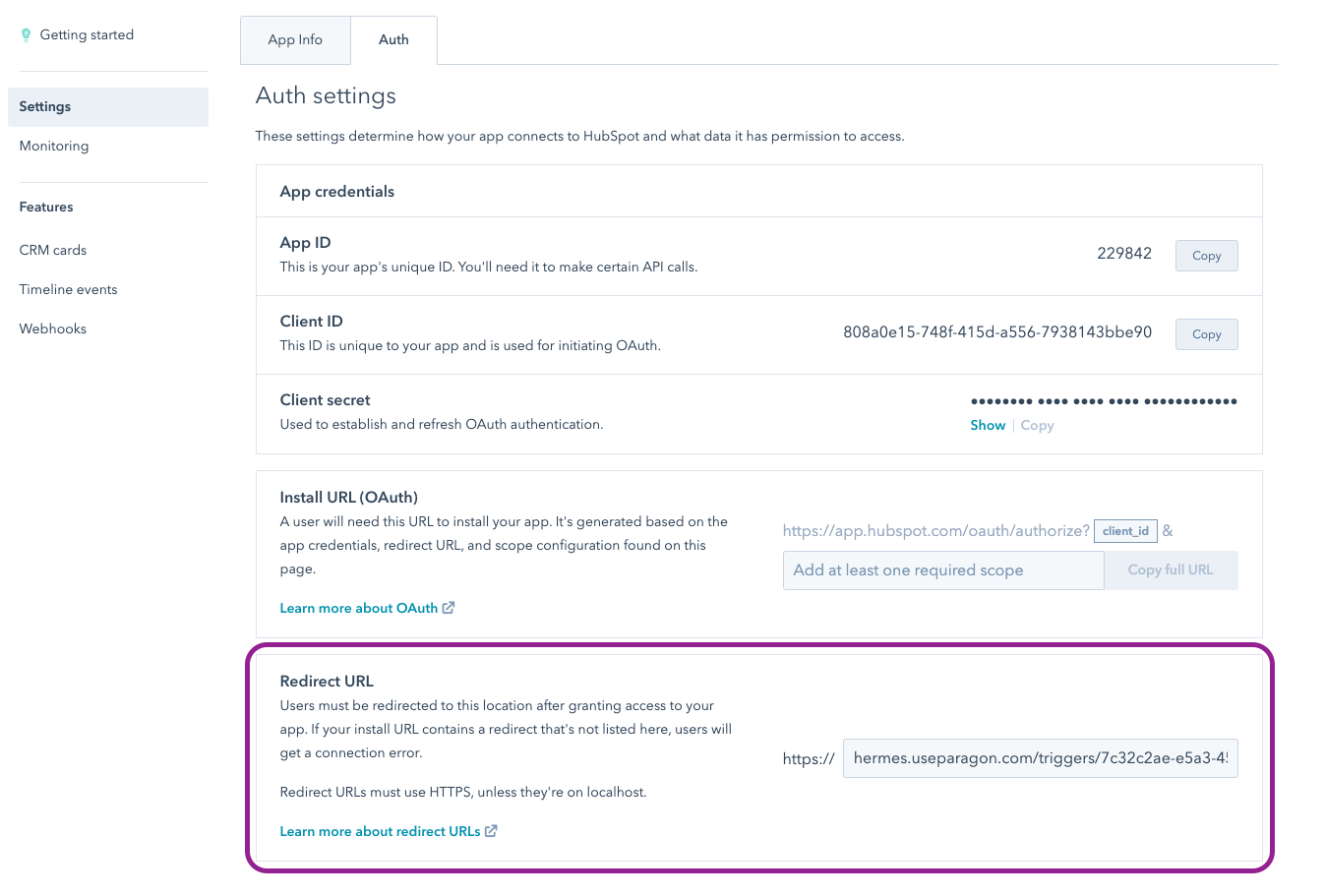Click the Add at least one required scope field
1325x896 pixels.
click(x=943, y=570)
